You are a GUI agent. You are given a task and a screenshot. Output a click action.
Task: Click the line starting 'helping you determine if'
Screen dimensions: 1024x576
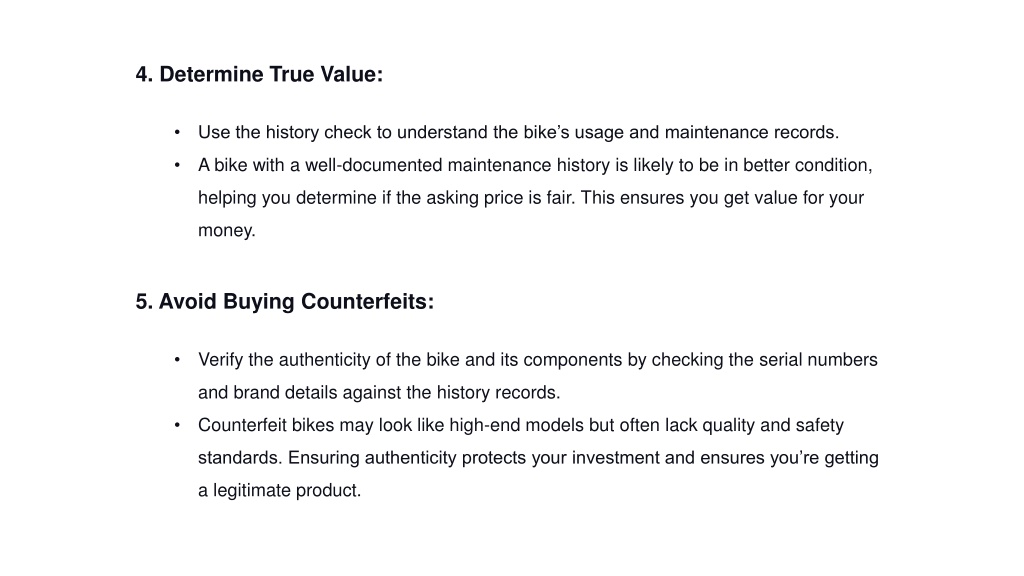(x=531, y=198)
